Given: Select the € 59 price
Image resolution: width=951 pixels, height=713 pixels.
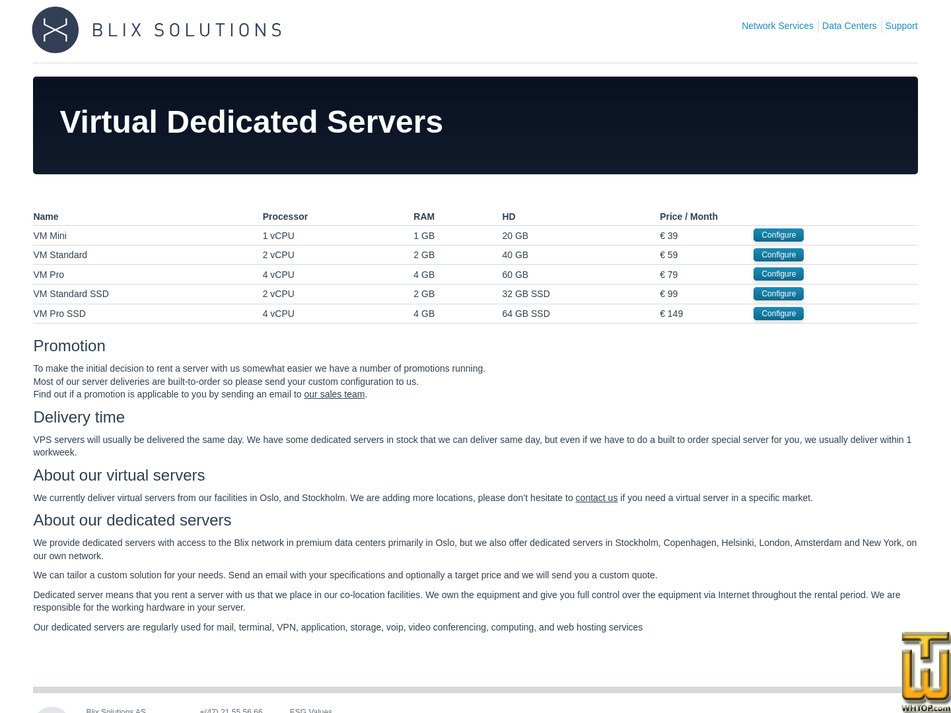Looking at the screenshot, I should coord(669,255).
